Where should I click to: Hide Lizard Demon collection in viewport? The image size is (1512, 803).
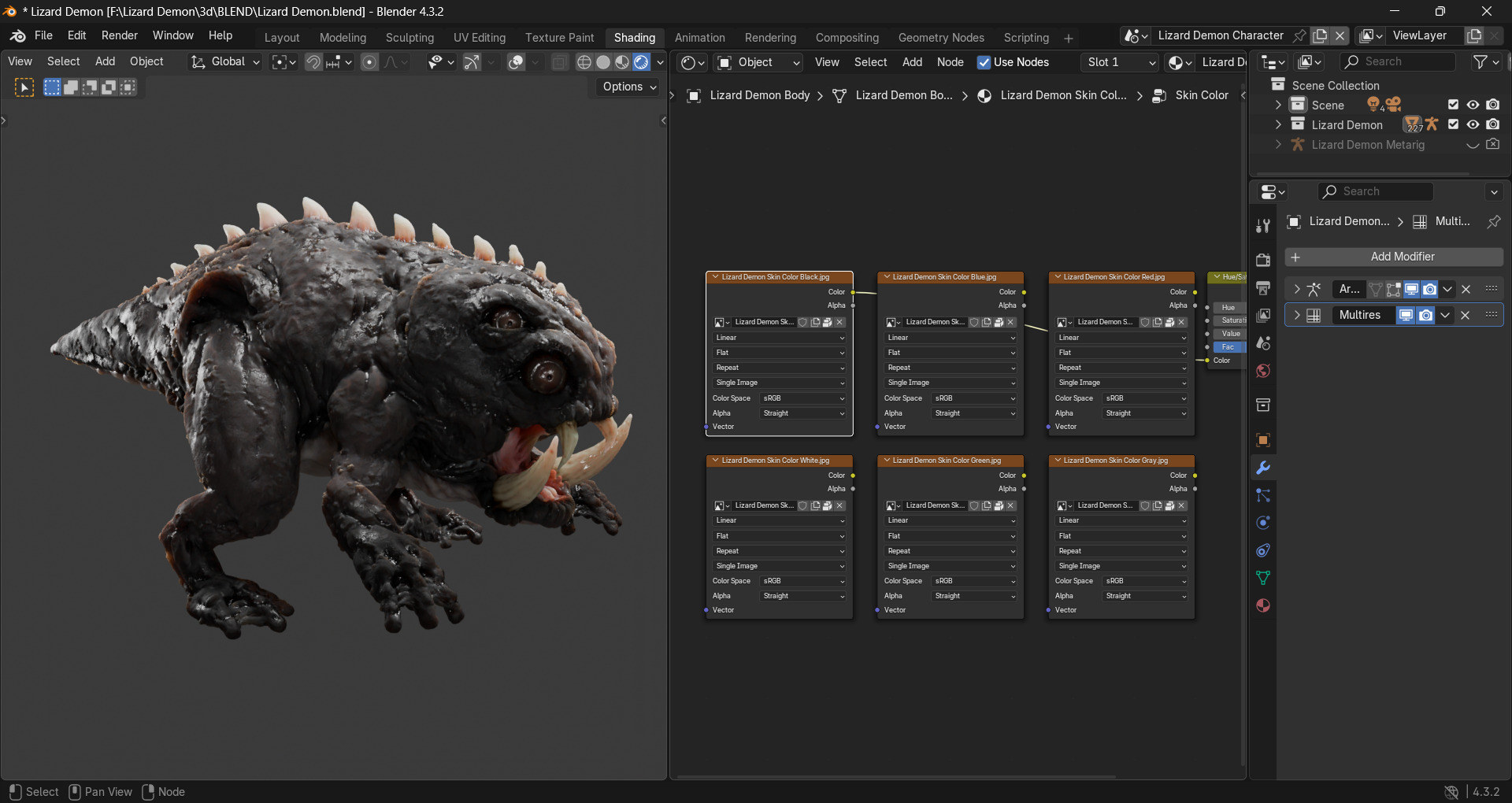point(1473,124)
